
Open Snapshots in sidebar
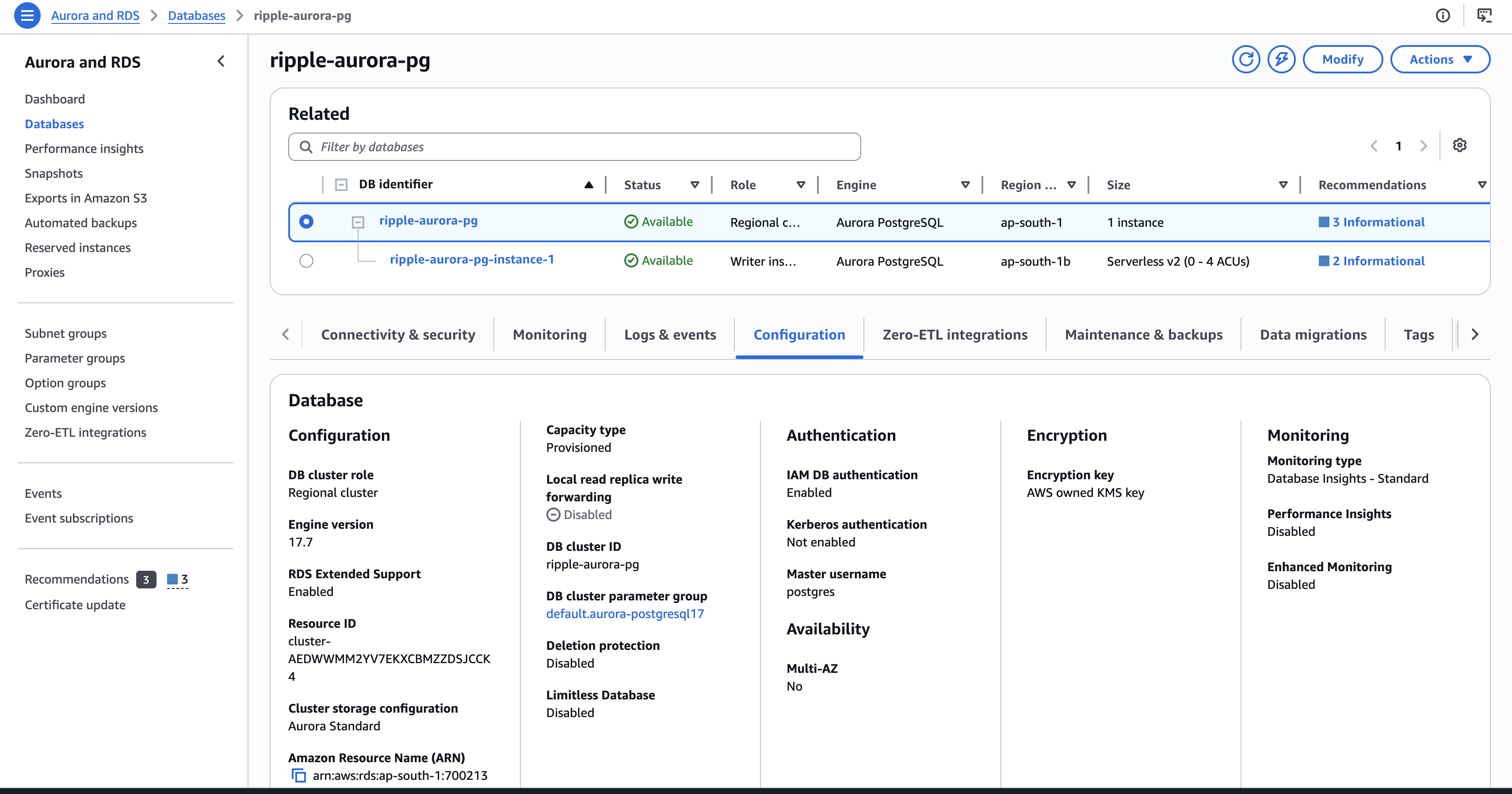53,173
